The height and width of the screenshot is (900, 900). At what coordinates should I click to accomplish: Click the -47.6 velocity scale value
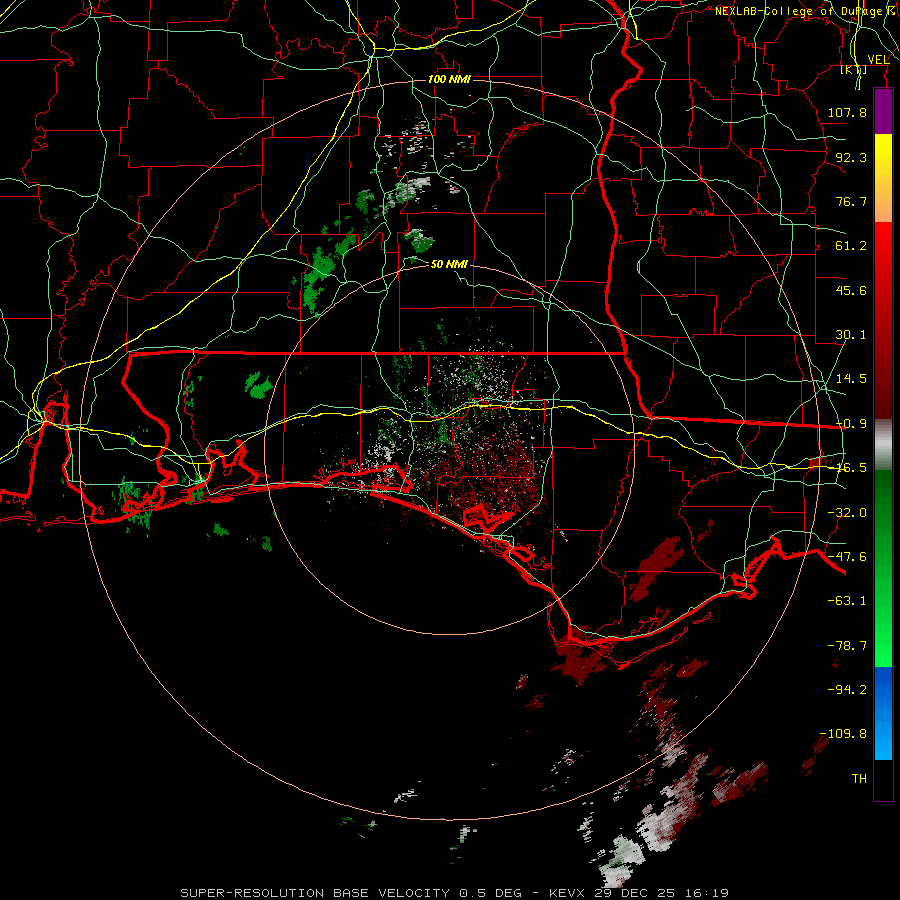click(847, 557)
